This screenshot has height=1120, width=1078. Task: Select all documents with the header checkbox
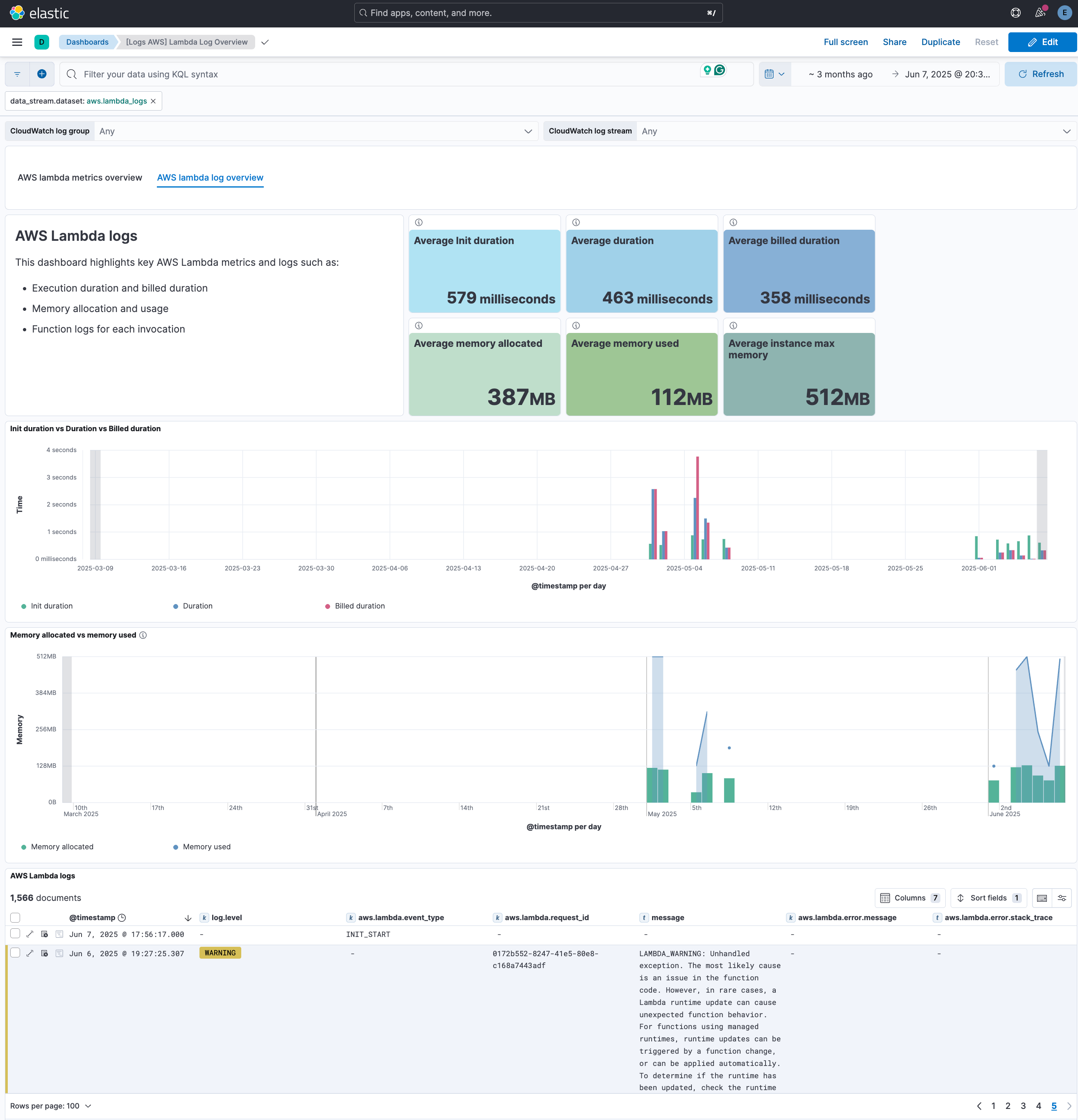point(16,917)
